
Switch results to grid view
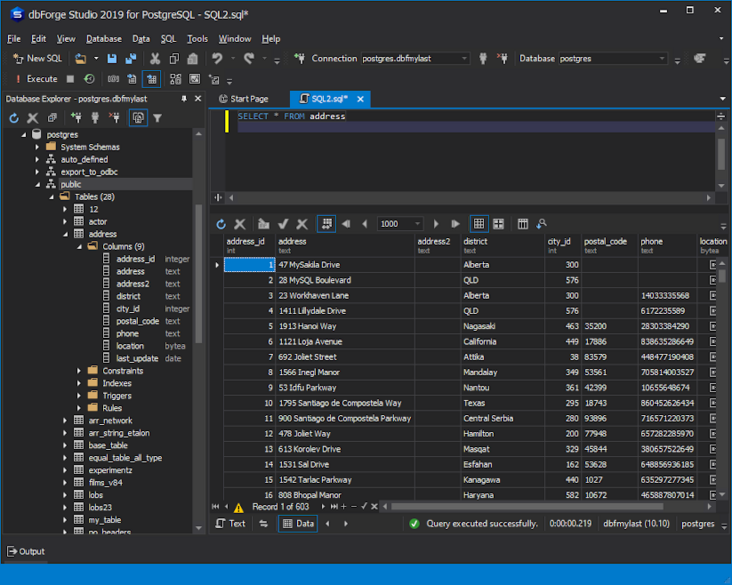click(x=479, y=224)
